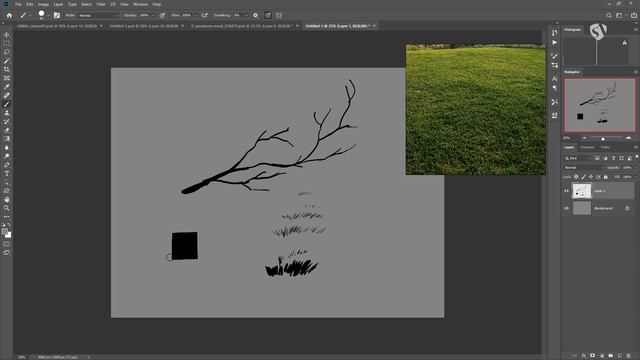Open the Image menu
640x360 pixels.
click(43, 4)
